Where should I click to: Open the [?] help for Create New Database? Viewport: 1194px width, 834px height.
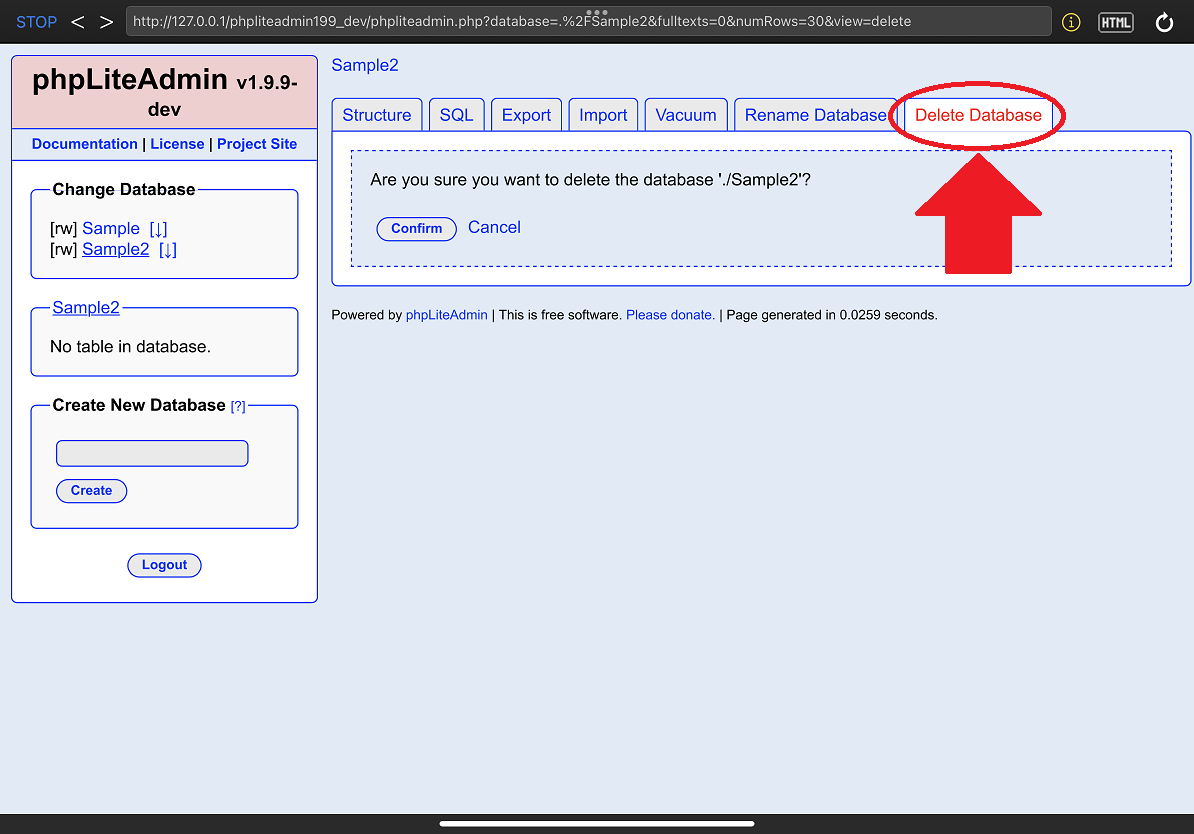click(x=238, y=406)
